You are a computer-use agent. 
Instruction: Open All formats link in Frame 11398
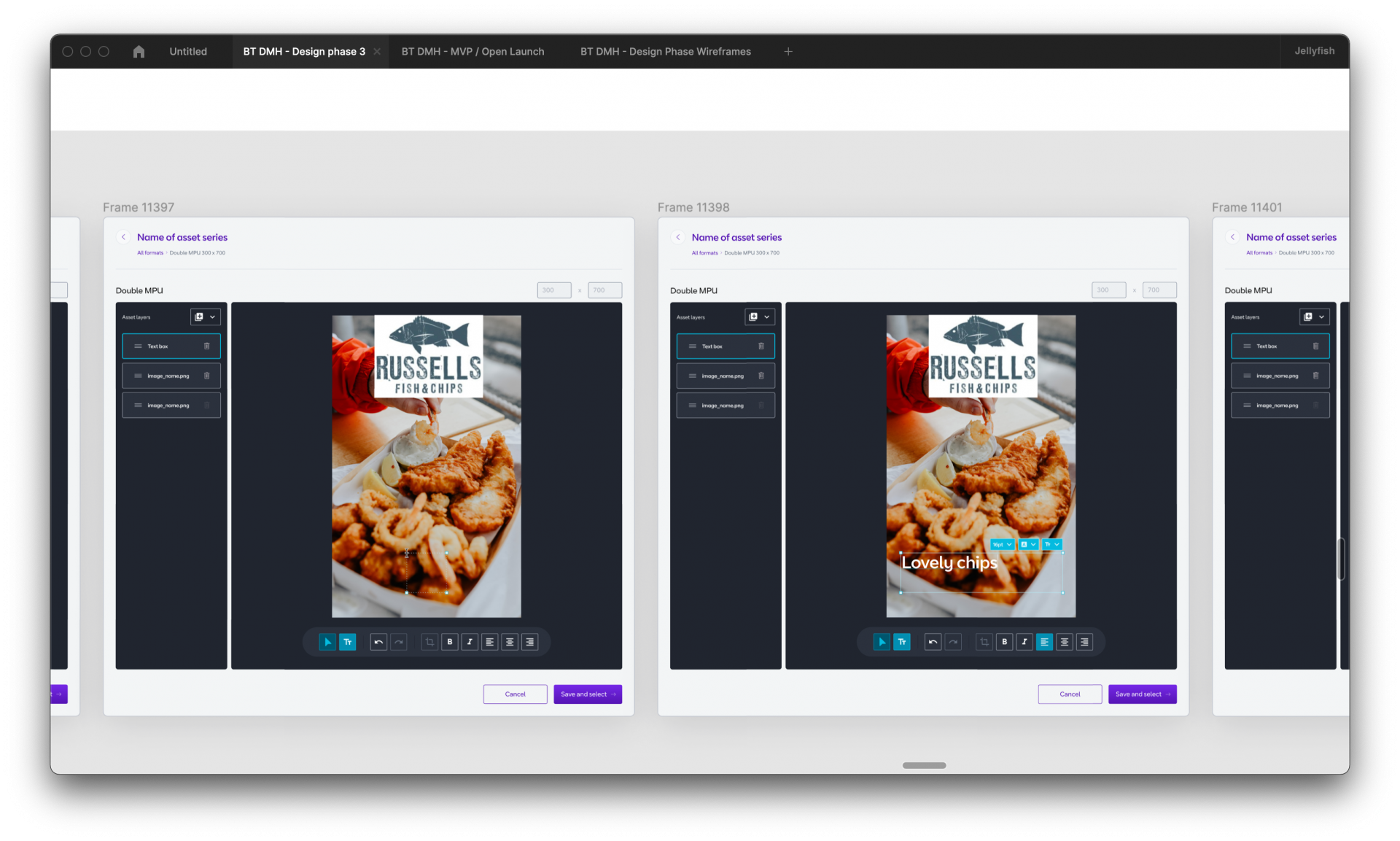(704, 253)
